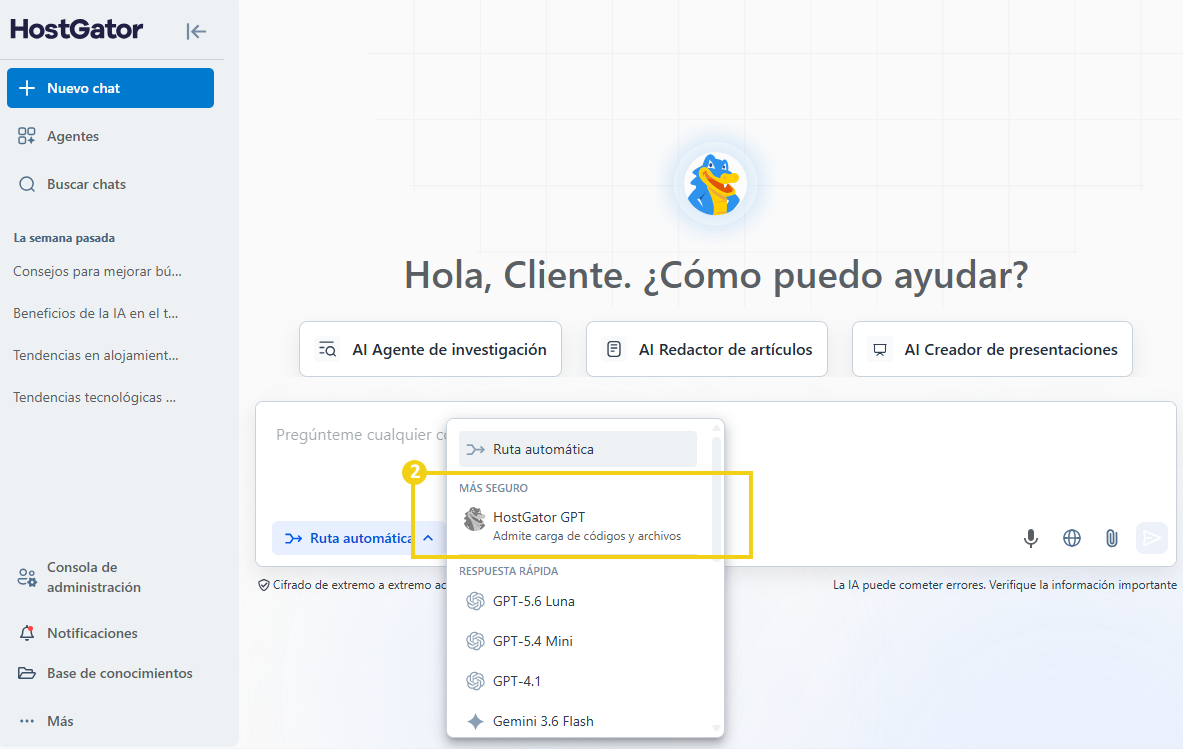Click the 'RESPUESTA RÁPIDA' section label
The width and height of the screenshot is (1183, 749).
click(509, 571)
